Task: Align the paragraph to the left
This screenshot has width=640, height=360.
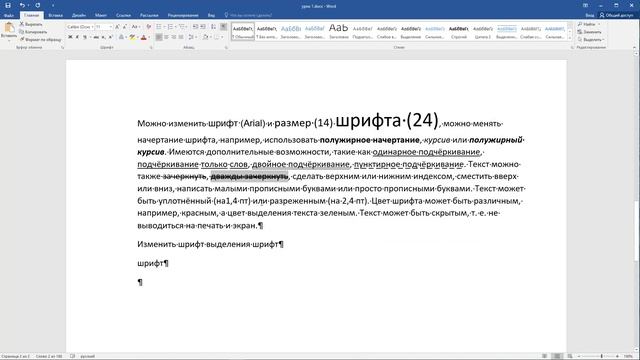Action: click(x=159, y=37)
